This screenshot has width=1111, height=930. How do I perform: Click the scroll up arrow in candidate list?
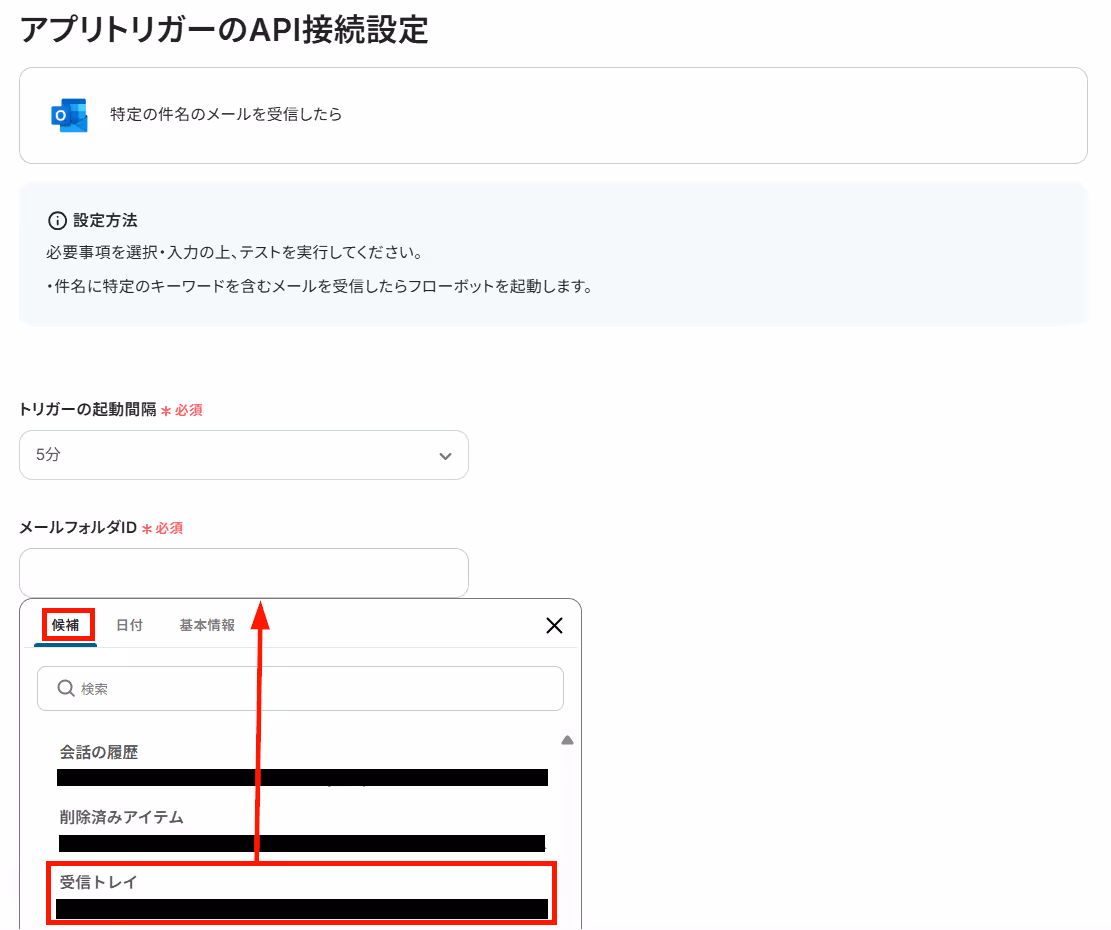click(x=567, y=740)
